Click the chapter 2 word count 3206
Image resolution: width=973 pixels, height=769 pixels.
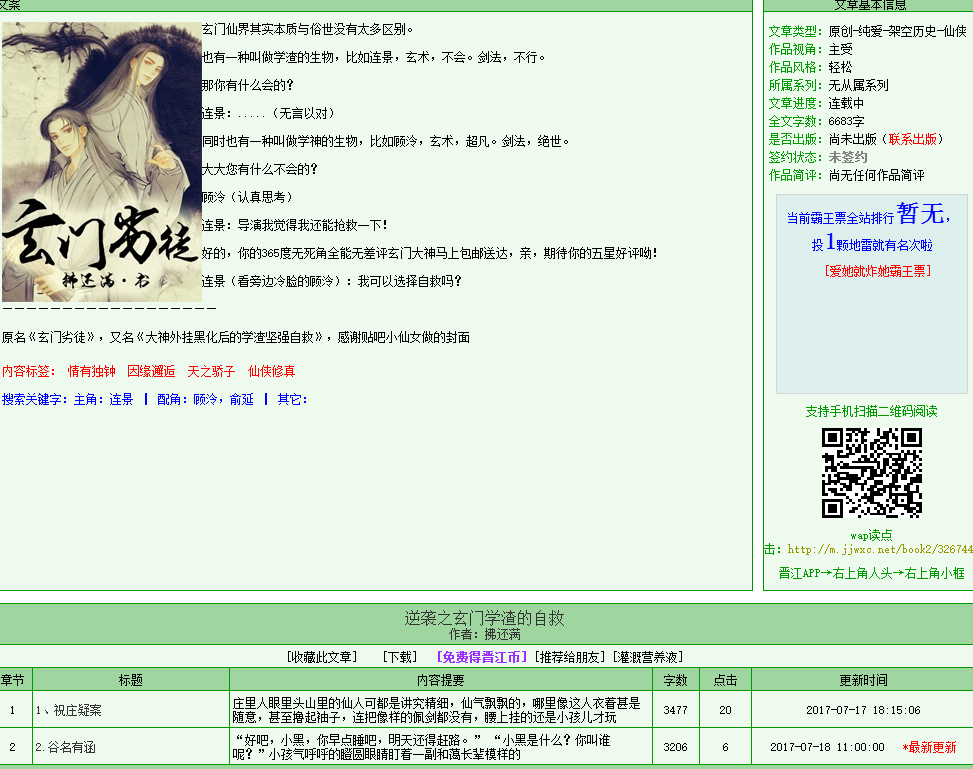[676, 747]
